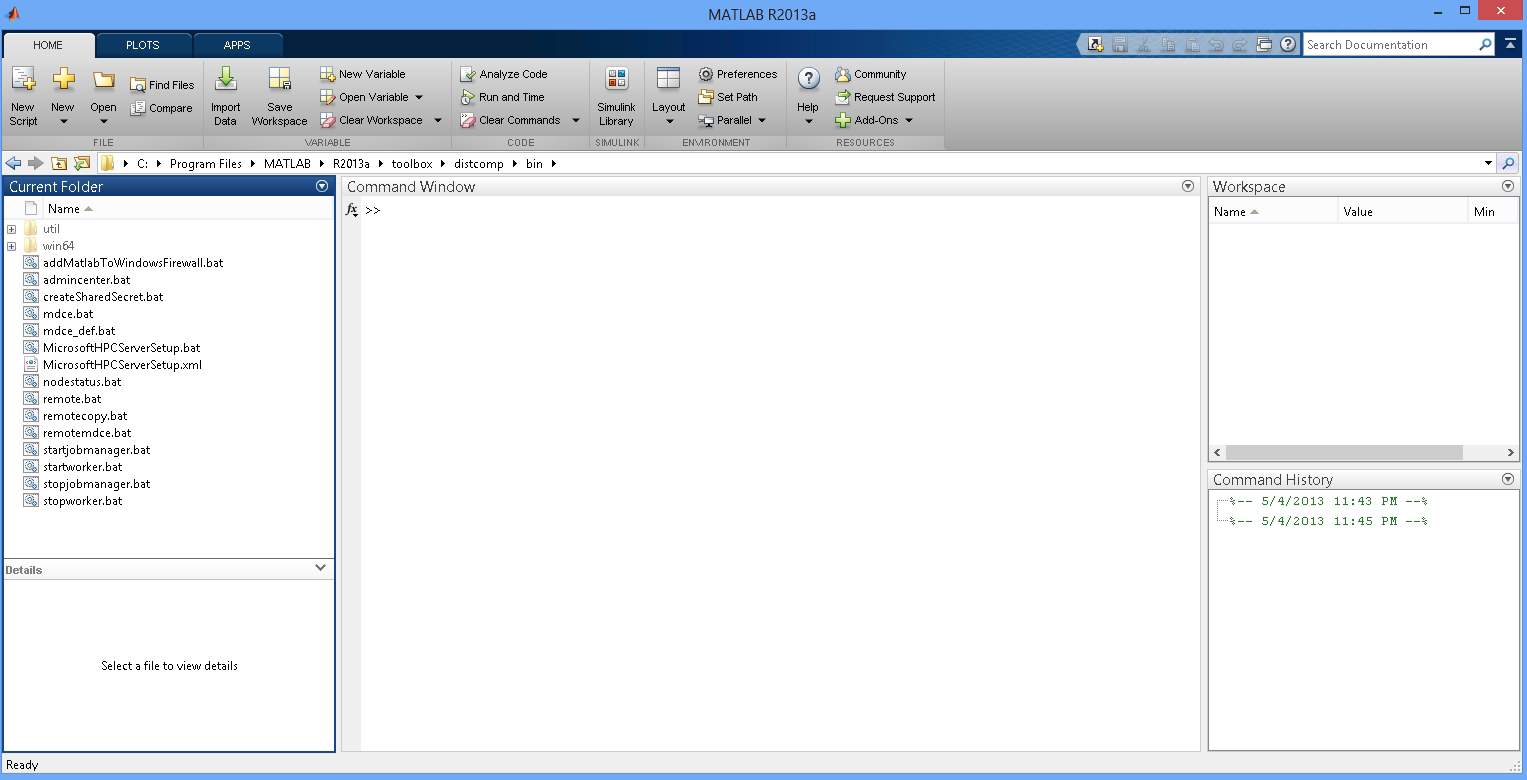The height and width of the screenshot is (780, 1527).
Task: Expand the Clear Workspace dropdown arrow
Action: click(437, 120)
